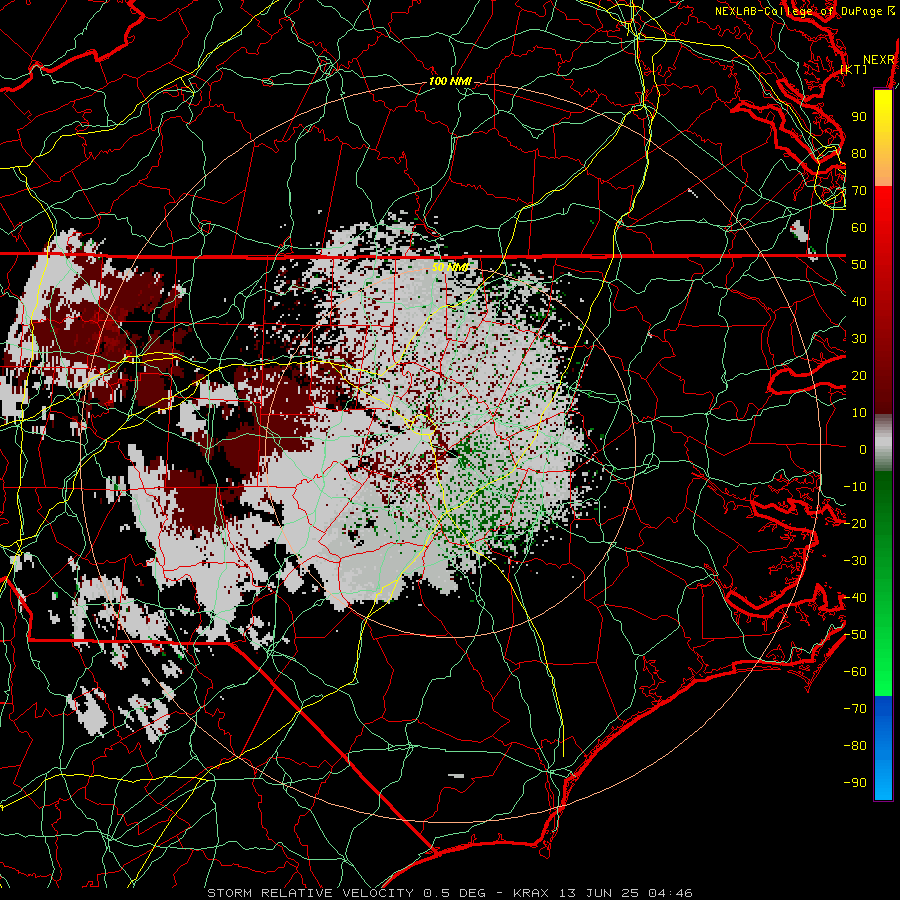The width and height of the screenshot is (900, 900).
Task: Click the 10 value on the velocity scale
Action: pos(859,413)
